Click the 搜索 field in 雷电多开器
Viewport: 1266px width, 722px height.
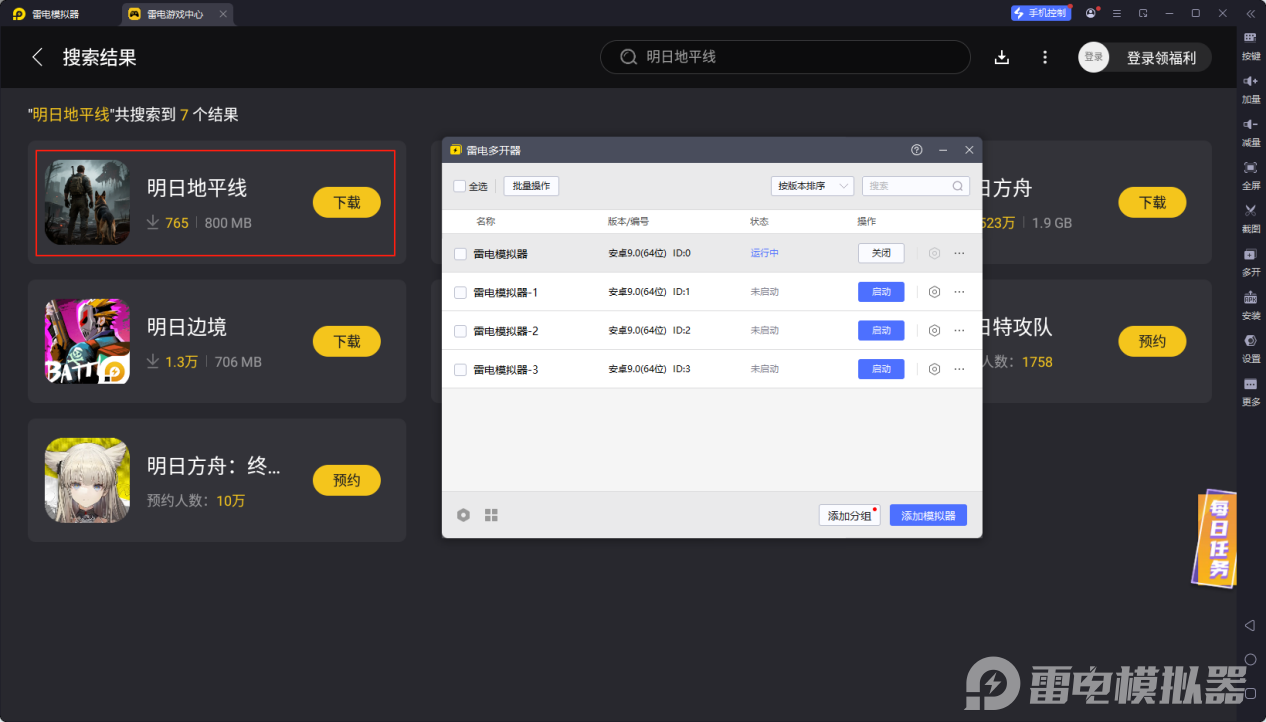(x=916, y=186)
